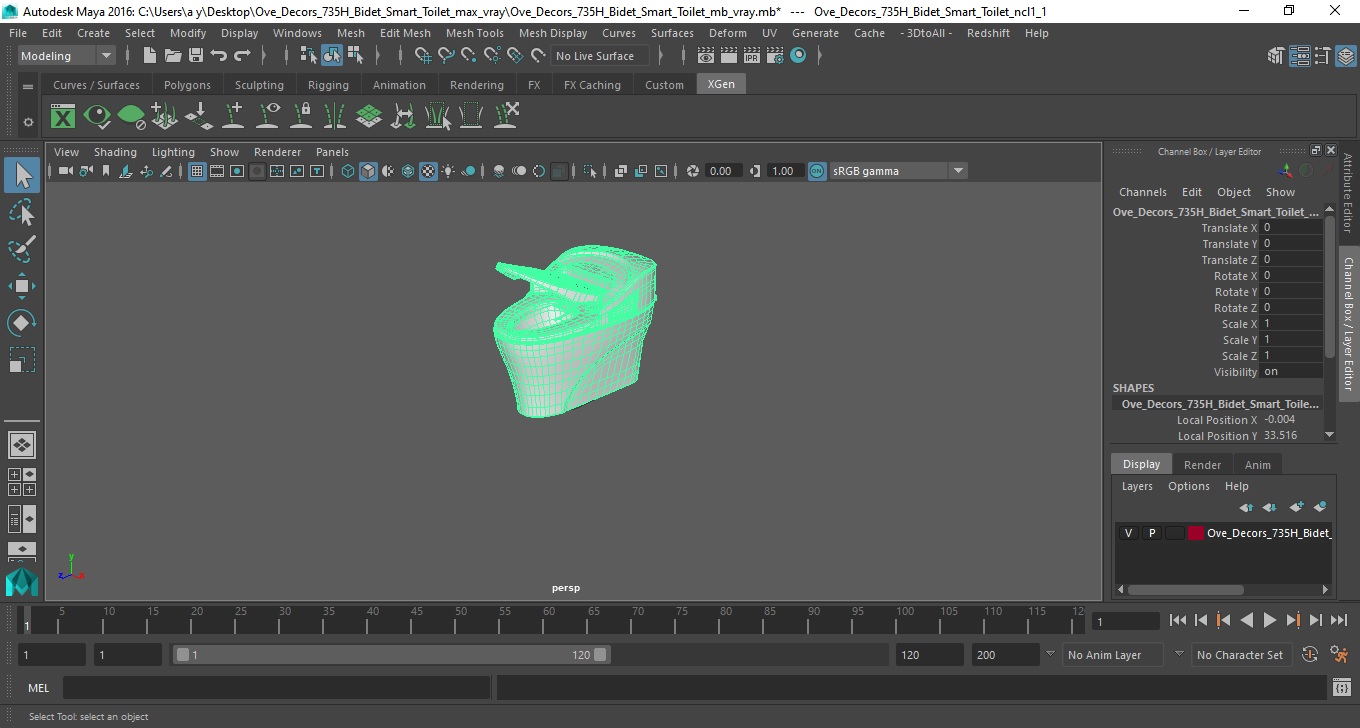The width and height of the screenshot is (1360, 728).
Task: Click XGen remove guide icon with X
Action: (x=505, y=117)
